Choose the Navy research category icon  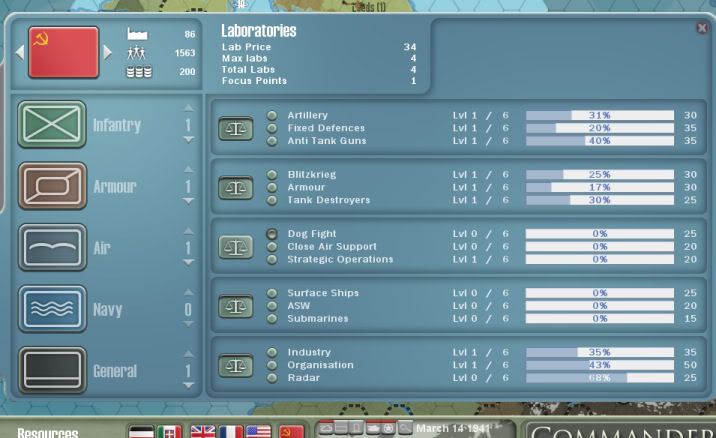52,309
